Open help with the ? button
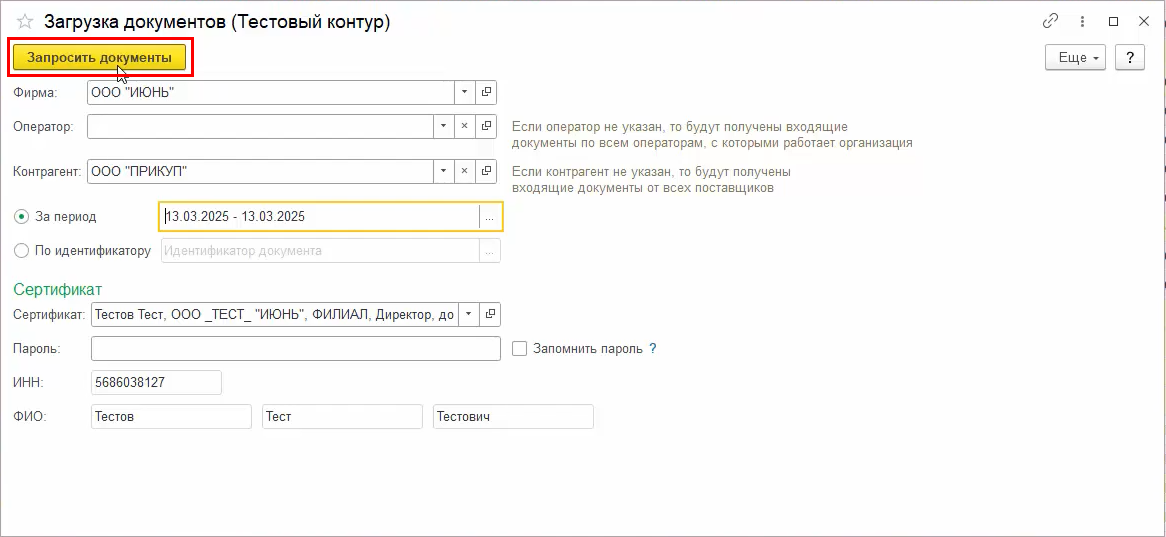1166x537 pixels. click(x=1130, y=57)
